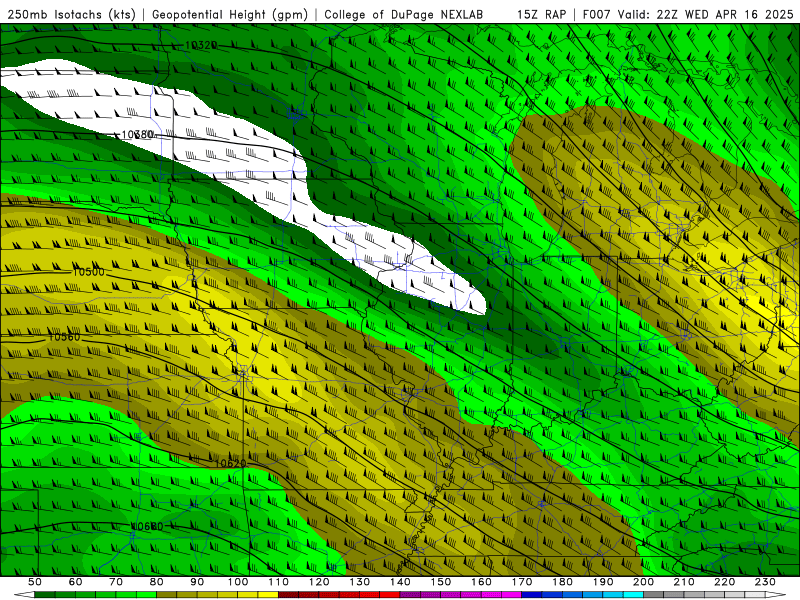
Task: Click the 220 knot scale label
Action: pos(724,582)
